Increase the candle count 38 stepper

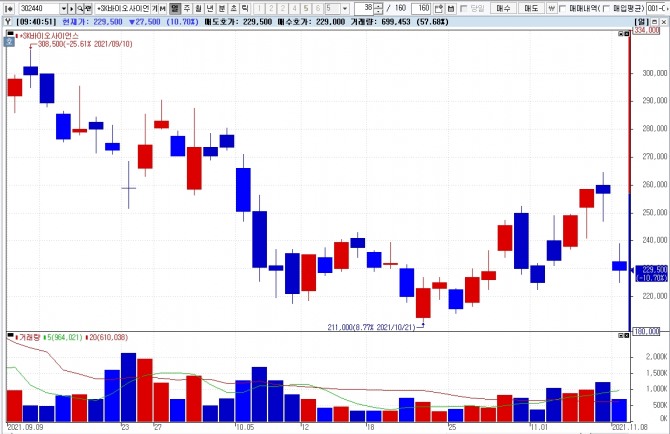point(379,6)
